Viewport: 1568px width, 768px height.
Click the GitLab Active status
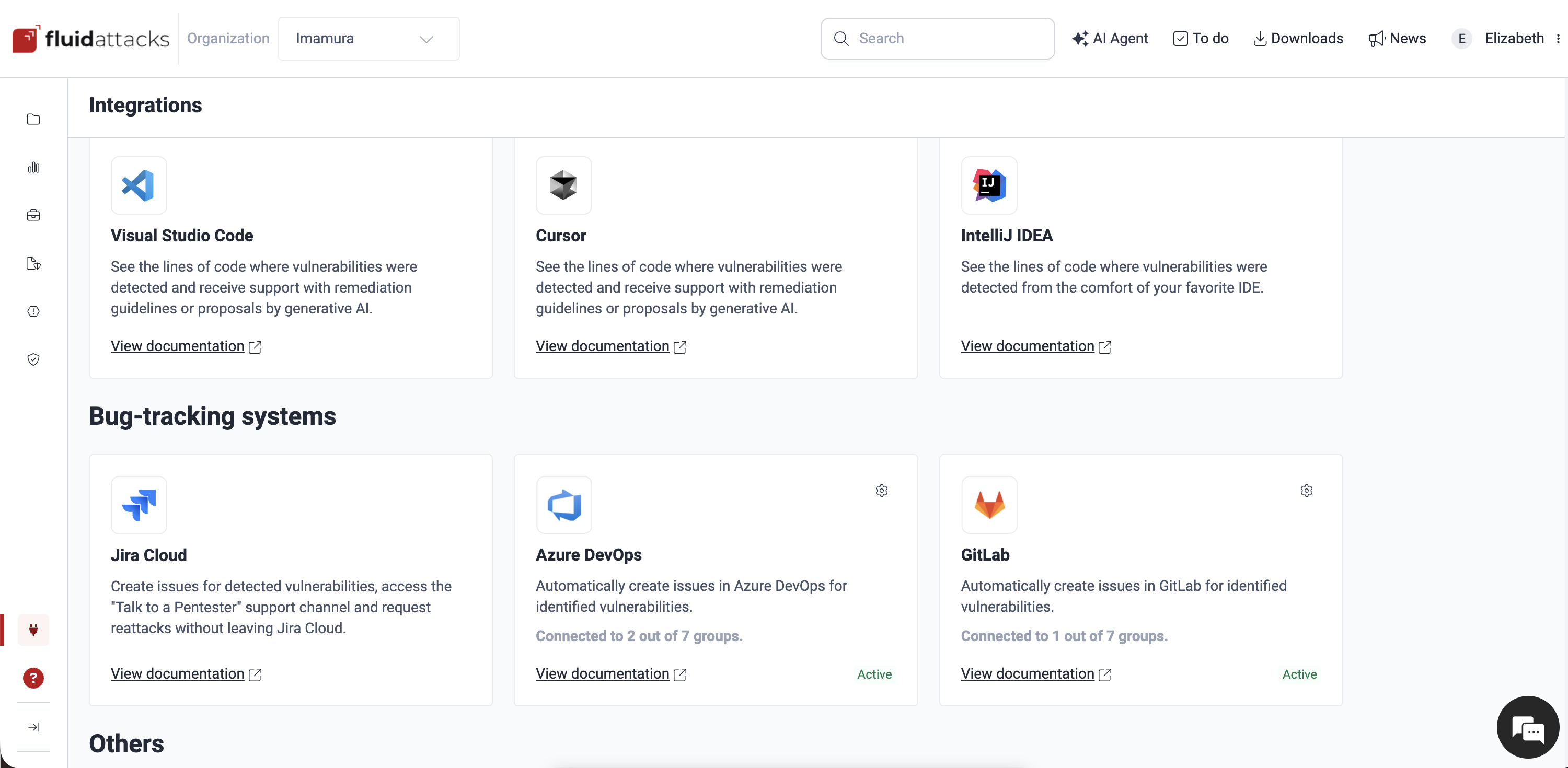click(x=1299, y=674)
